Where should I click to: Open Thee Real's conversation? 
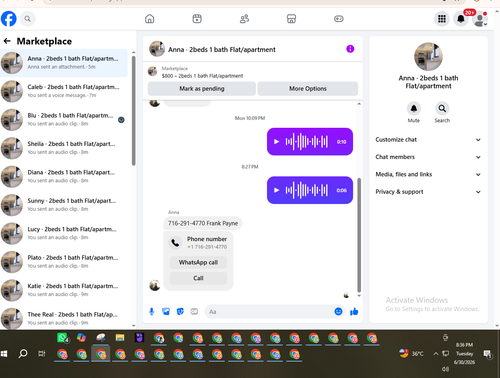(x=64, y=318)
